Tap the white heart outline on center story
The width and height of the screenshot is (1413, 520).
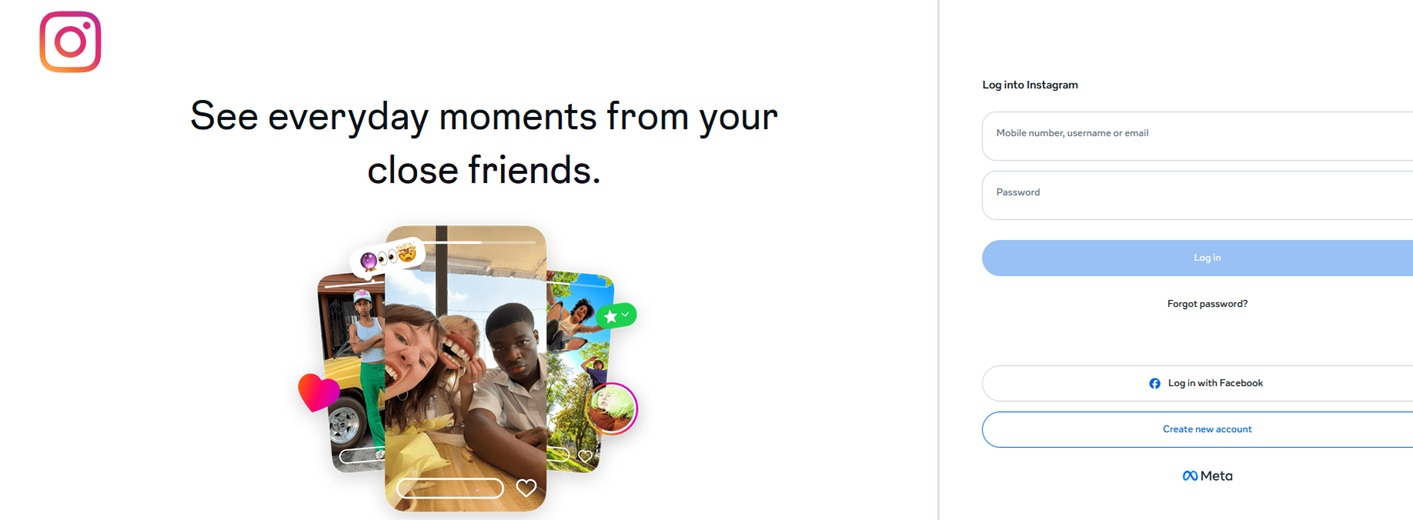click(x=526, y=488)
